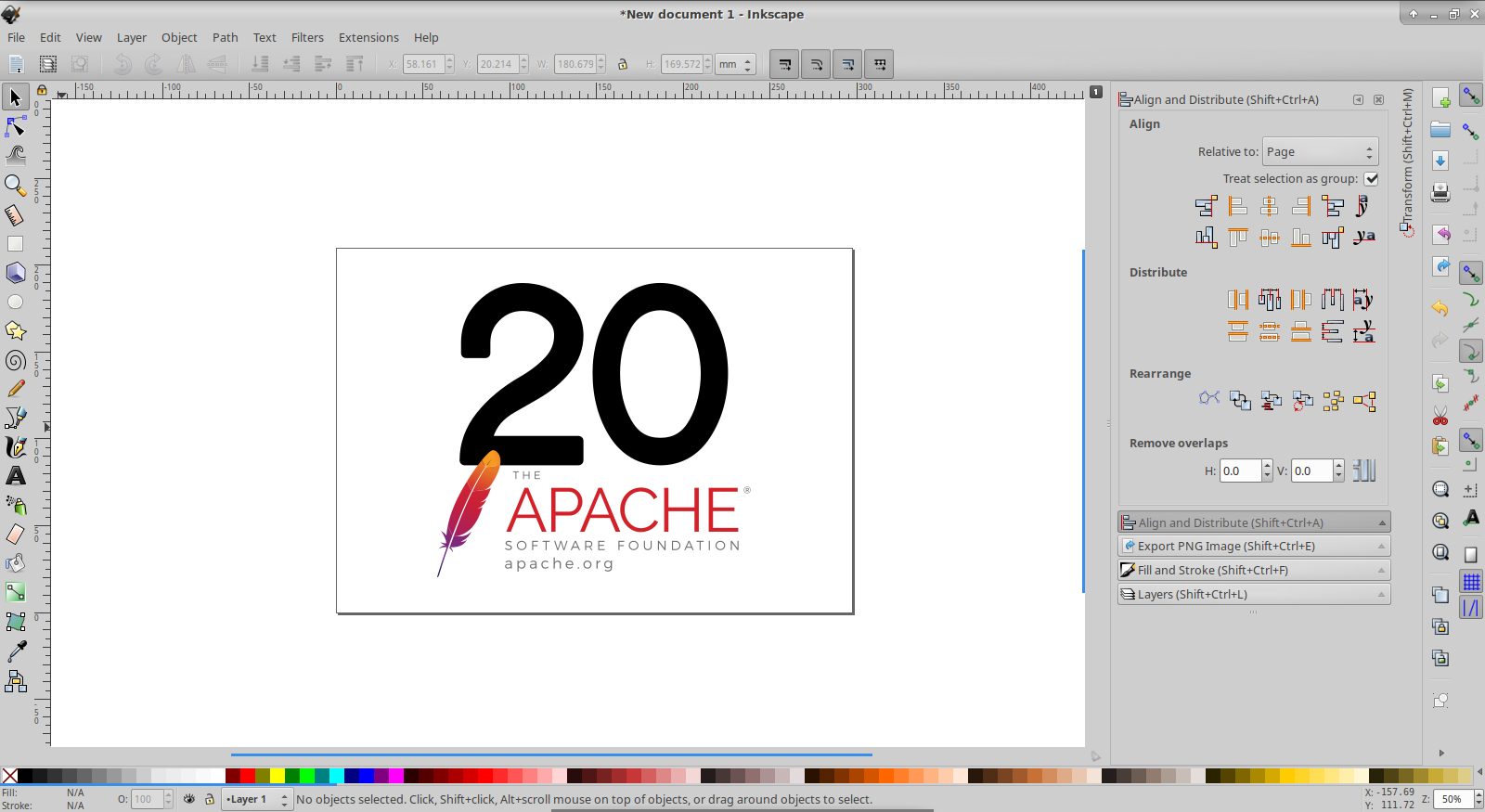Align top edges of objects
The image size is (1485, 812).
1237,238
